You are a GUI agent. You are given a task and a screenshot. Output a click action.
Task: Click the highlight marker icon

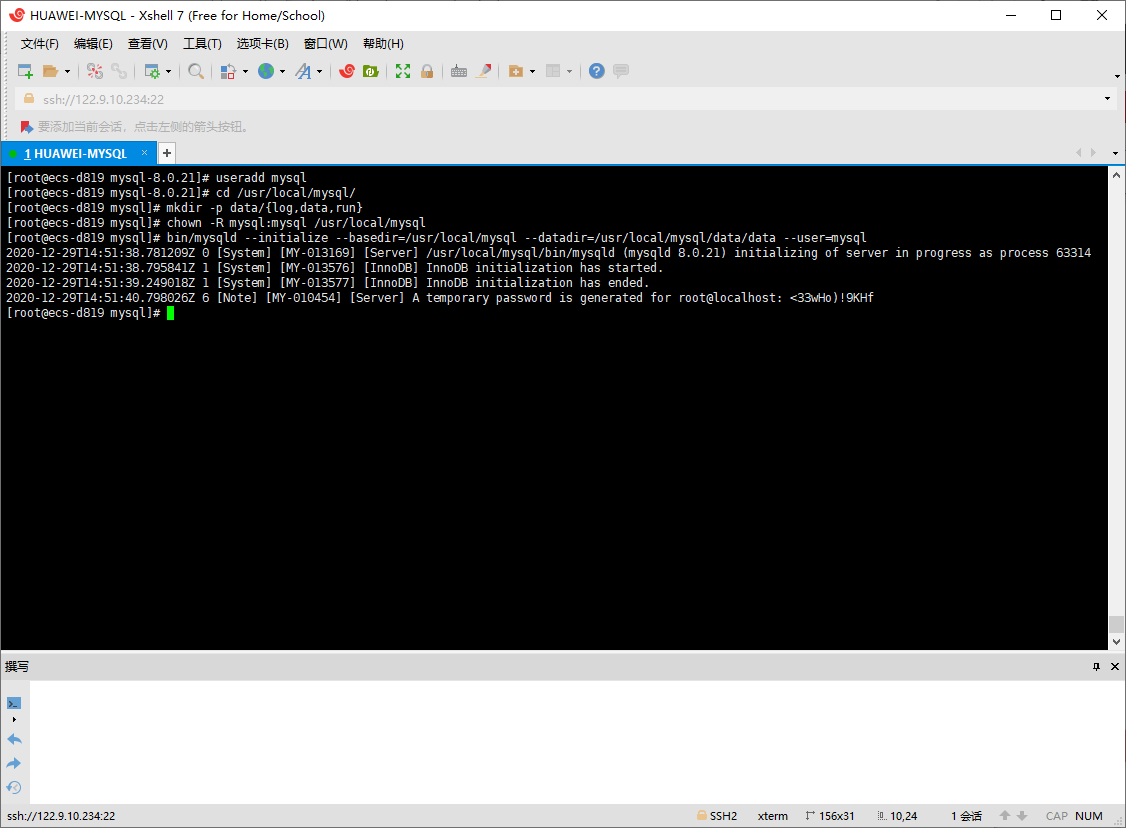pos(483,71)
